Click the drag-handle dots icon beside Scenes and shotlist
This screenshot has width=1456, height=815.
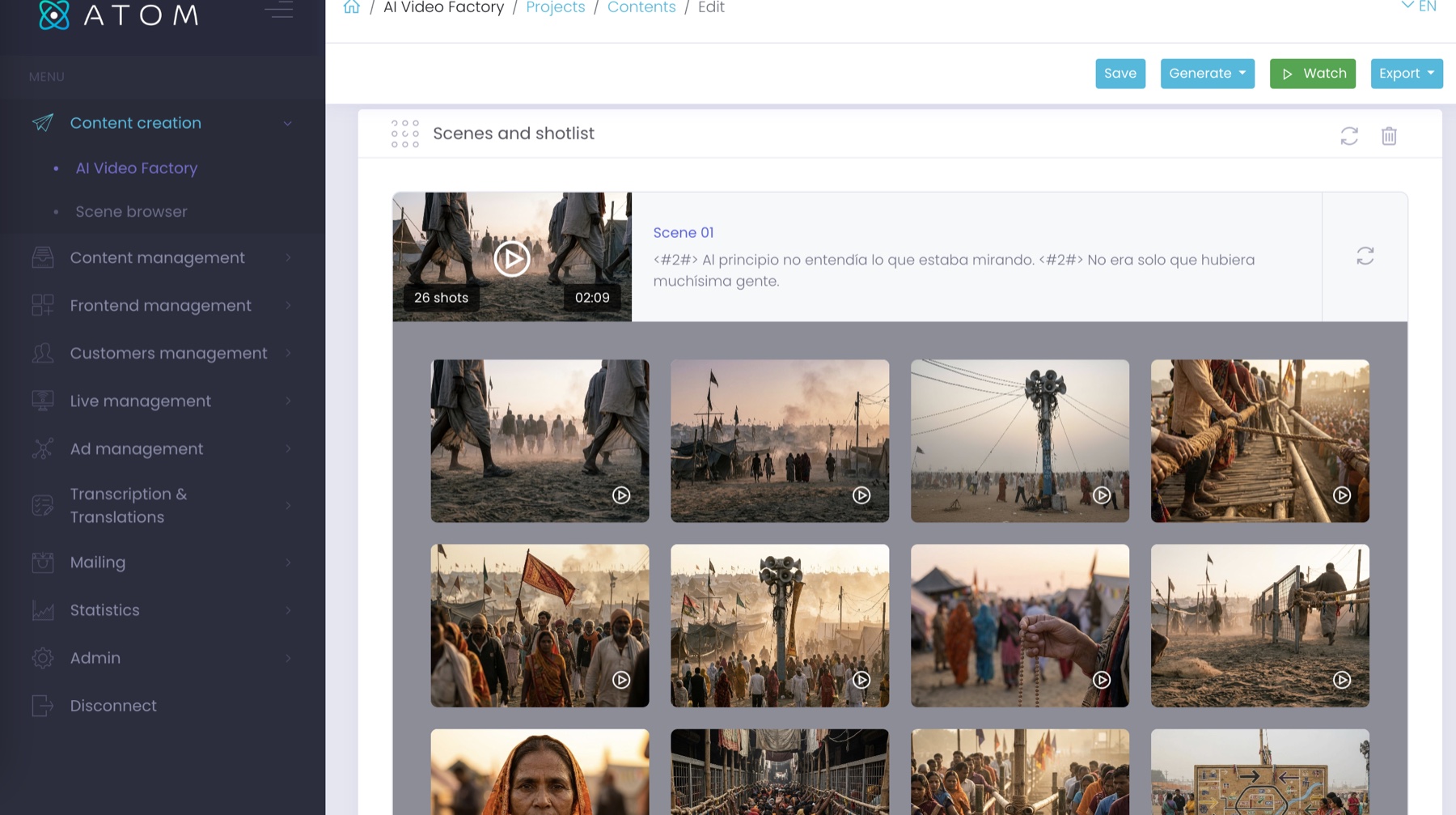click(x=405, y=134)
